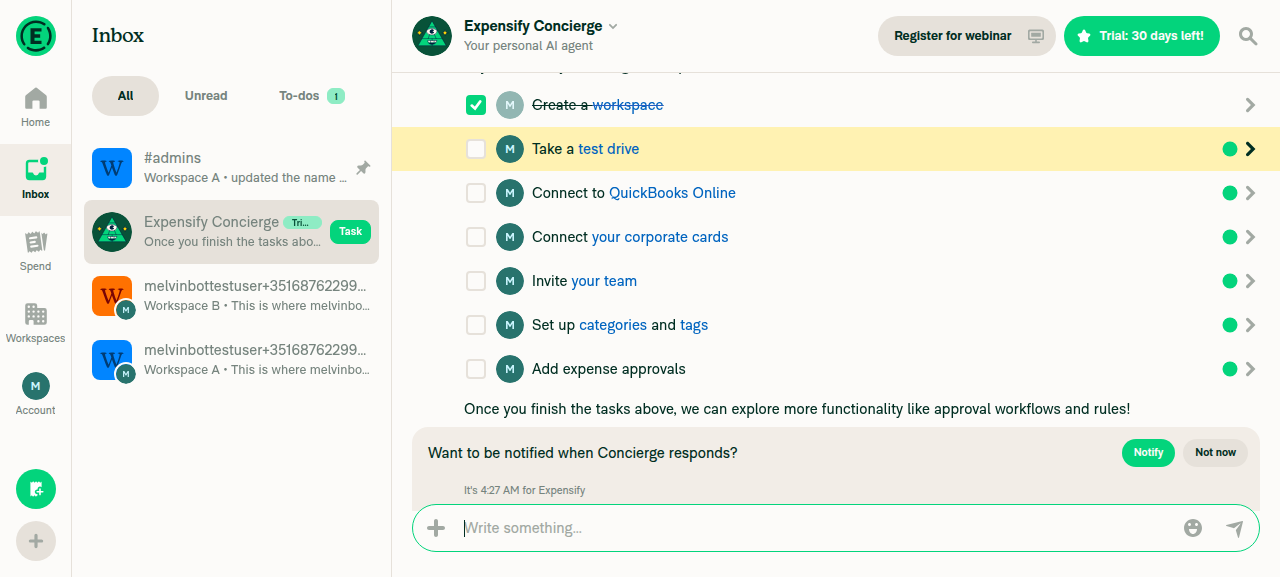1280x577 pixels.
Task: Open the test drive link
Action: tap(608, 149)
